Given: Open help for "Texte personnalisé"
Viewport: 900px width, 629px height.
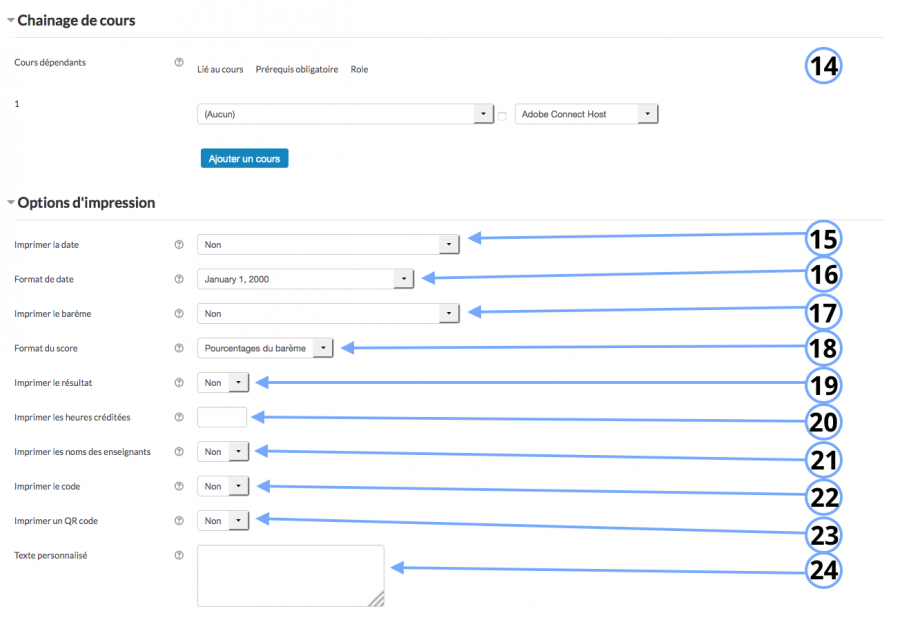Looking at the screenshot, I should [x=178, y=555].
